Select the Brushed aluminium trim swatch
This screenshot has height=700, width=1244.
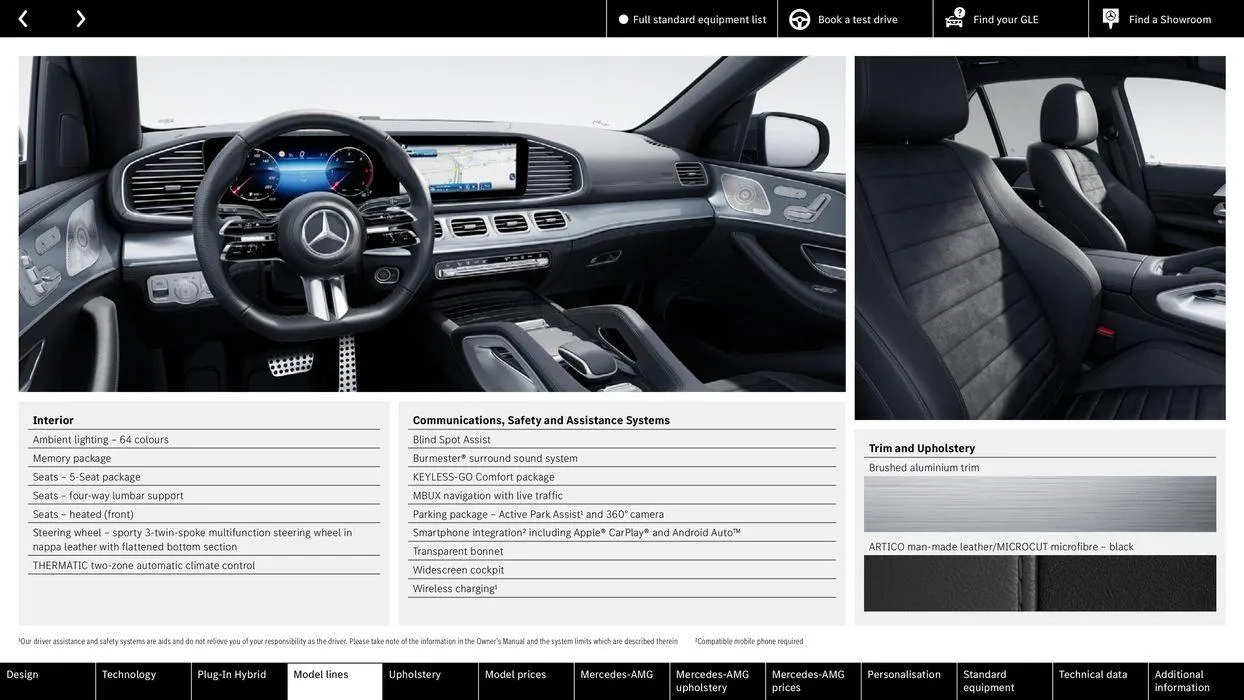1040,504
